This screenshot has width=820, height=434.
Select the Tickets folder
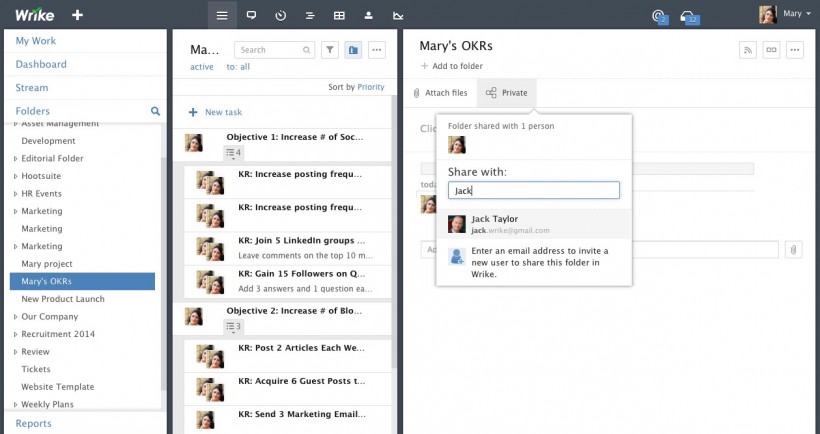(x=36, y=369)
